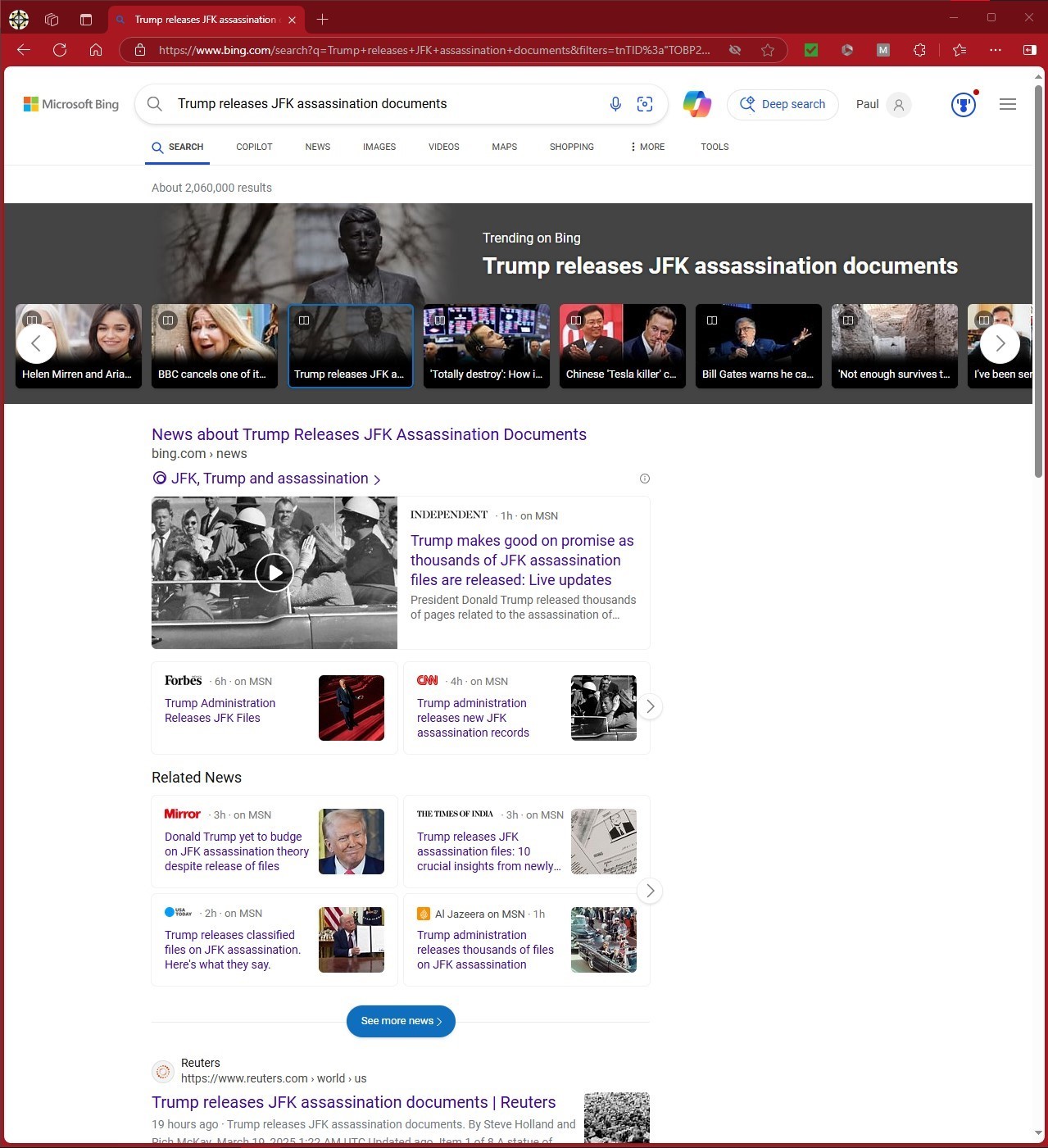Start voice search with the microphone icon
Image resolution: width=1048 pixels, height=1148 pixels.
tap(615, 104)
